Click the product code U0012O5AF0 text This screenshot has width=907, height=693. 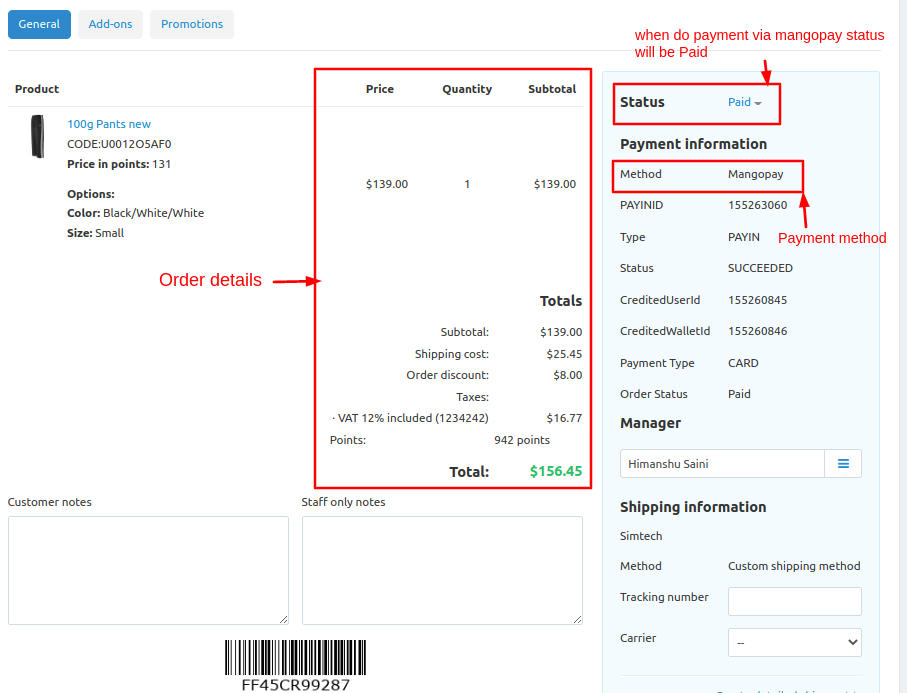click(119, 144)
